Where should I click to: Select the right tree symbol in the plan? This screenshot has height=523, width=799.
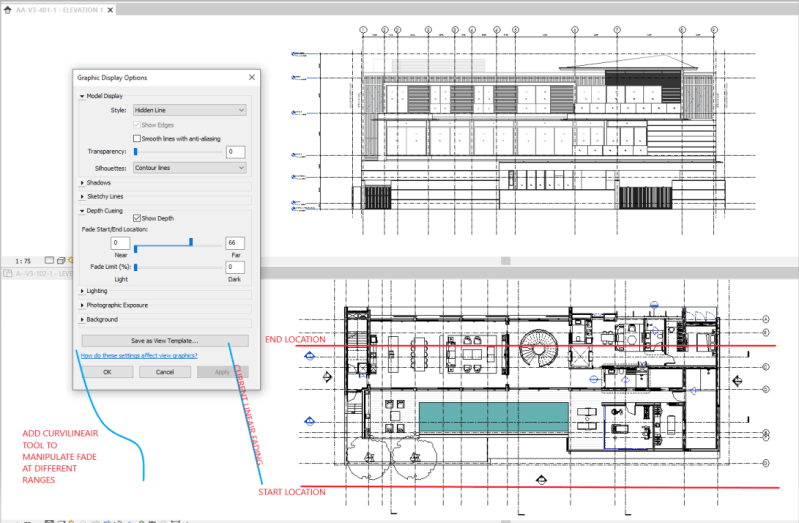pyautogui.click(x=414, y=457)
